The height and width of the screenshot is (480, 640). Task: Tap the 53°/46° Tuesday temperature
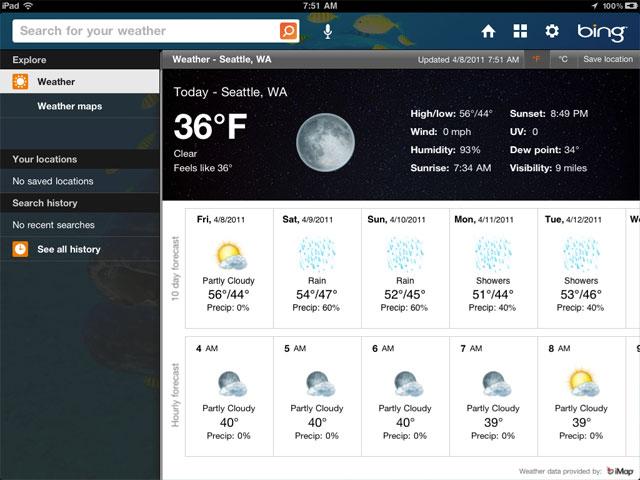click(581, 294)
